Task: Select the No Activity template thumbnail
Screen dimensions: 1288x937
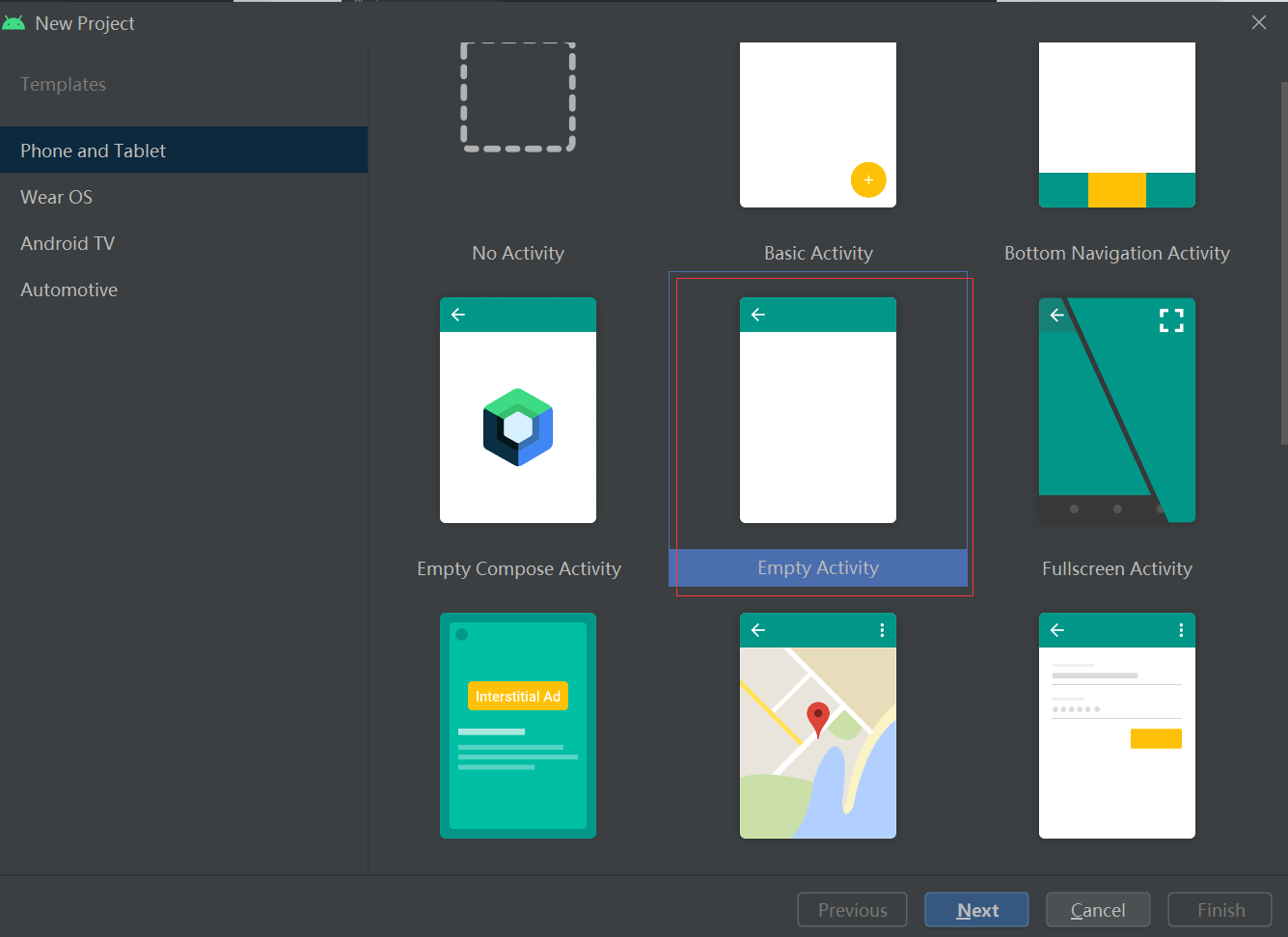Action: coord(518,97)
